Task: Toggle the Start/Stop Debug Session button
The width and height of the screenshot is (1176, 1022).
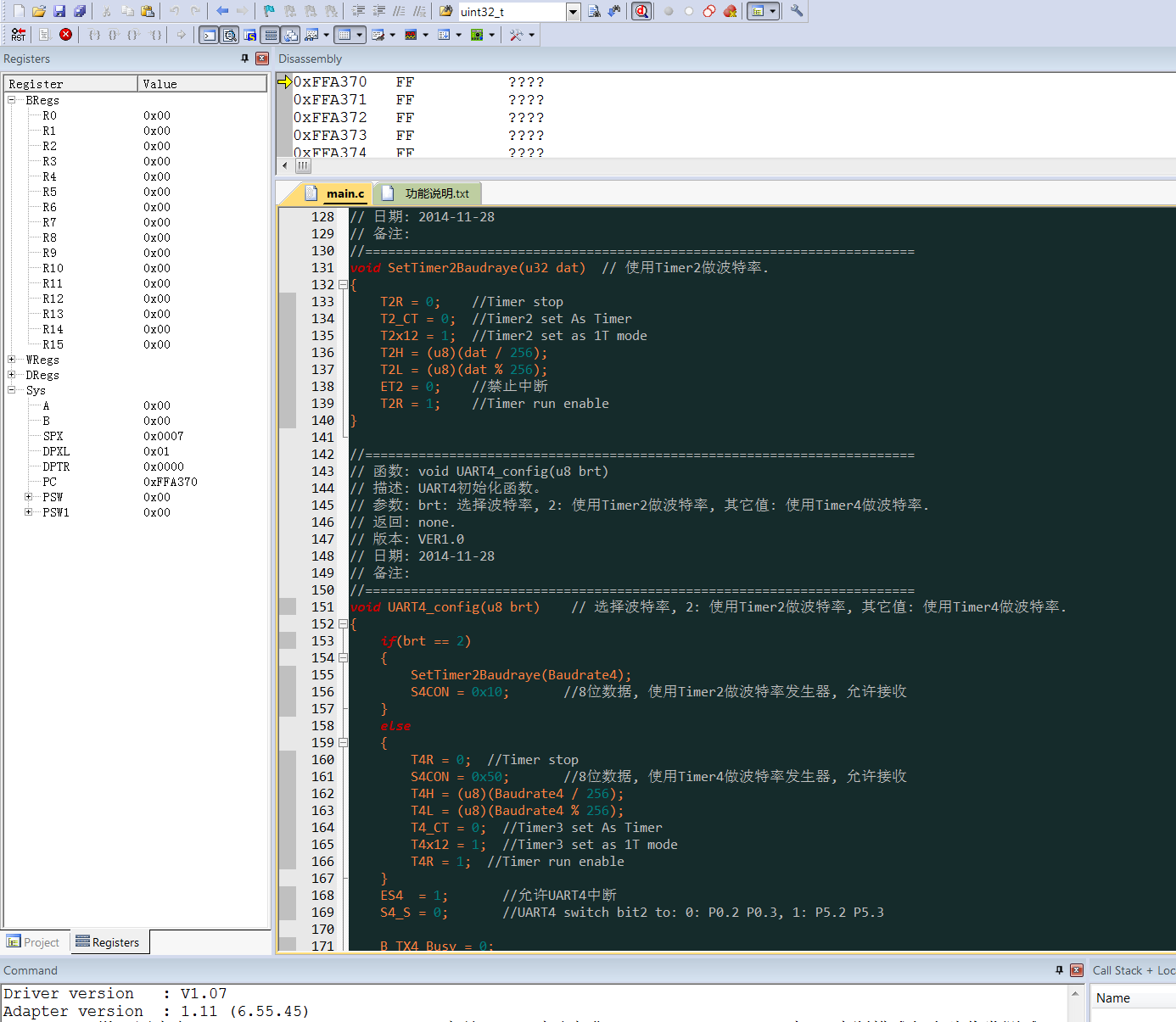Action: click(641, 11)
